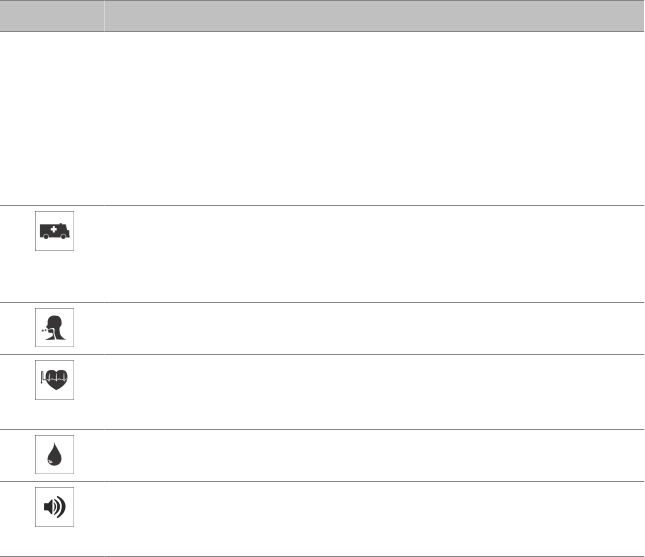Viewport: 645px width, 557px height.
Task: Click the speaker volume icon
Action: tap(54, 507)
